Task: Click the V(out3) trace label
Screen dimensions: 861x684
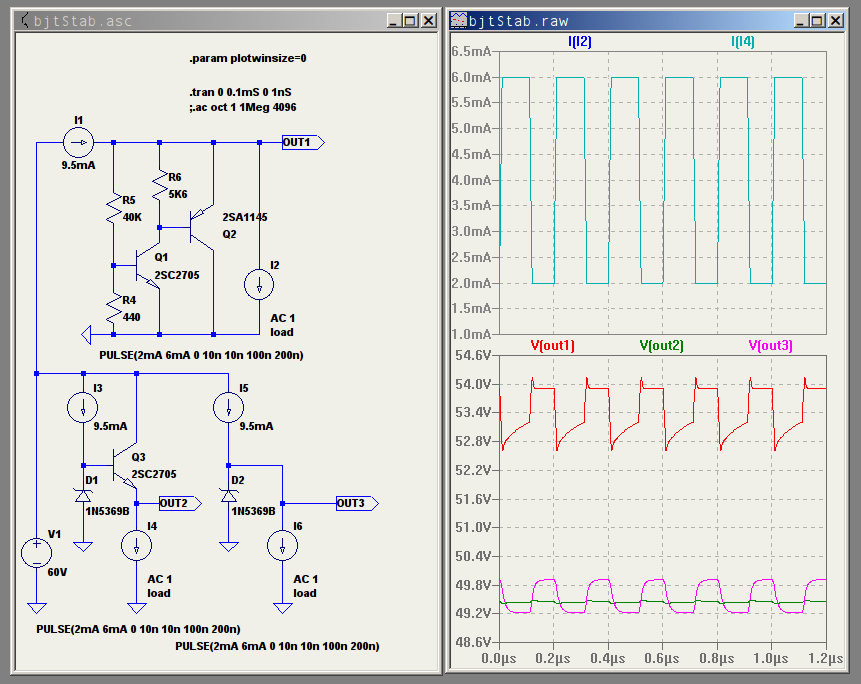Action: tap(770, 345)
